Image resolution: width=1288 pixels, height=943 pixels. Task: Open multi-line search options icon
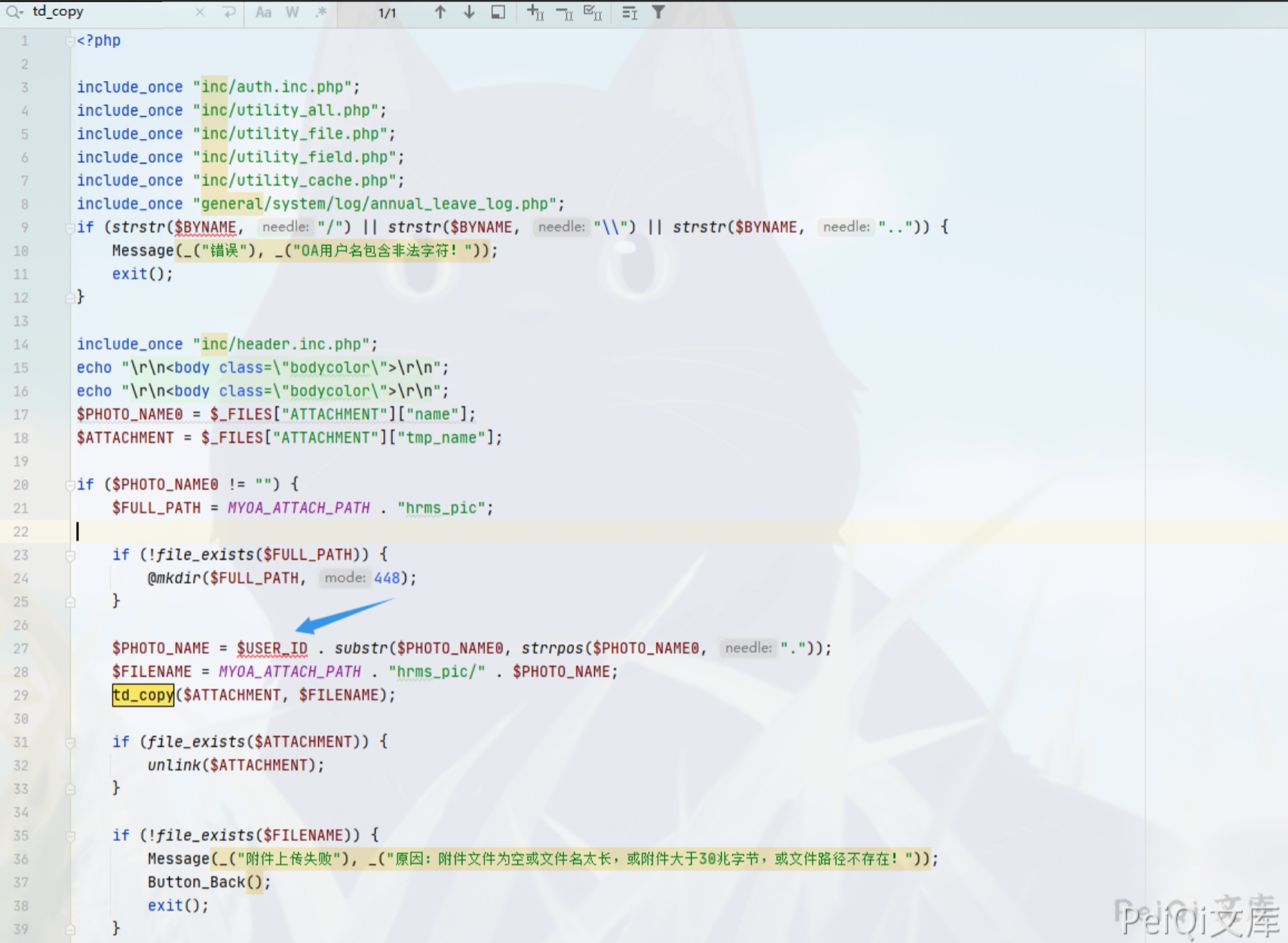[629, 12]
